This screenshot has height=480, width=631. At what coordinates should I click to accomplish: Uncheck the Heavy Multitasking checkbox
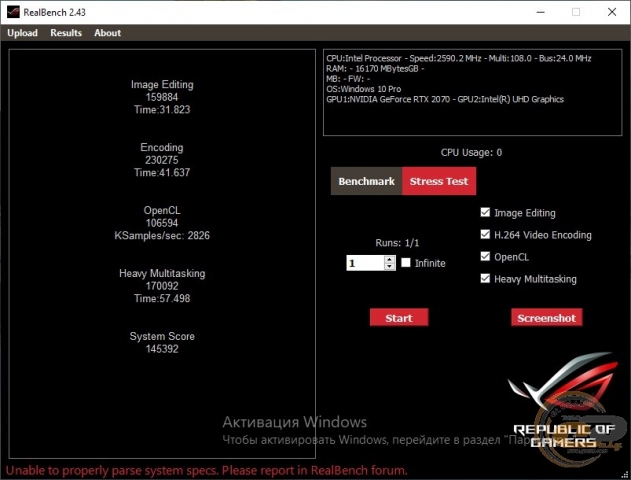pyautogui.click(x=485, y=279)
